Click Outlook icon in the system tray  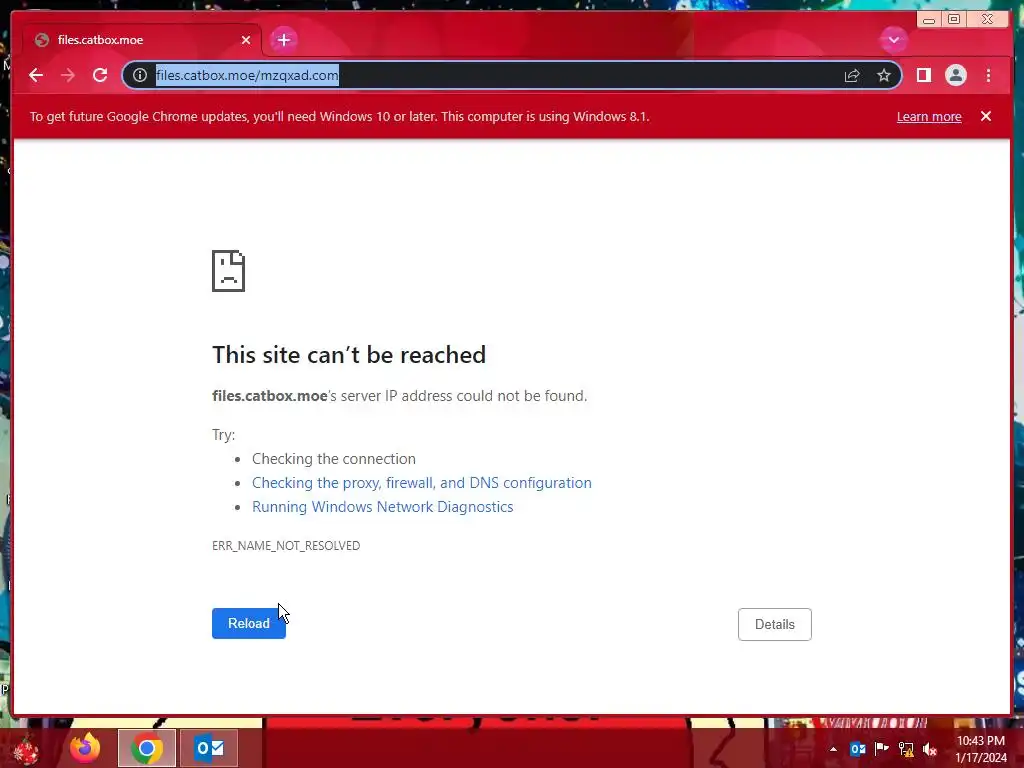(x=857, y=749)
